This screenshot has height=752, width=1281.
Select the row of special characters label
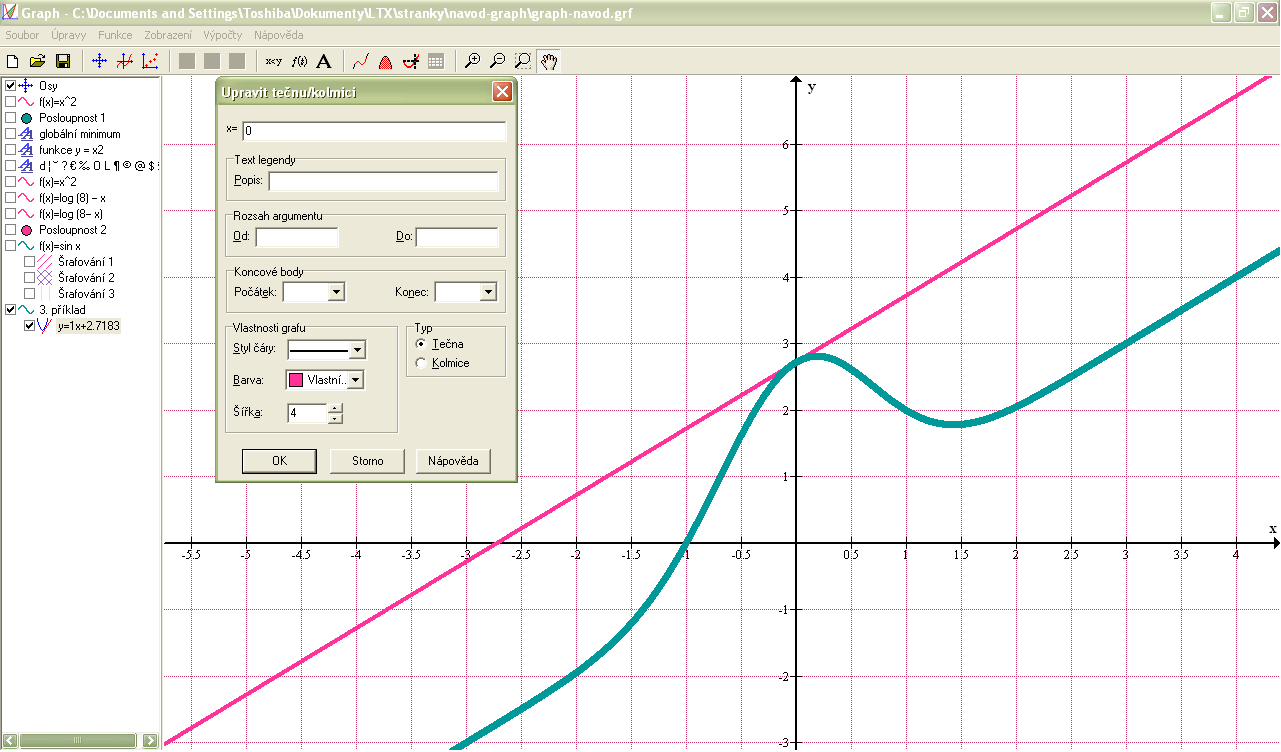(98, 166)
